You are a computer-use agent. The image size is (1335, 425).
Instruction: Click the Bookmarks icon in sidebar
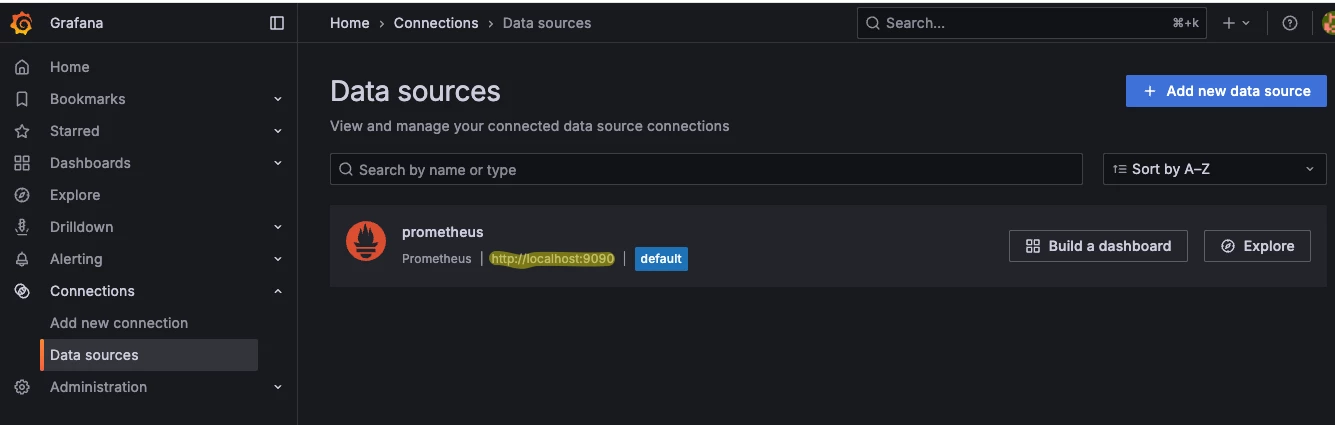pyautogui.click(x=22, y=99)
